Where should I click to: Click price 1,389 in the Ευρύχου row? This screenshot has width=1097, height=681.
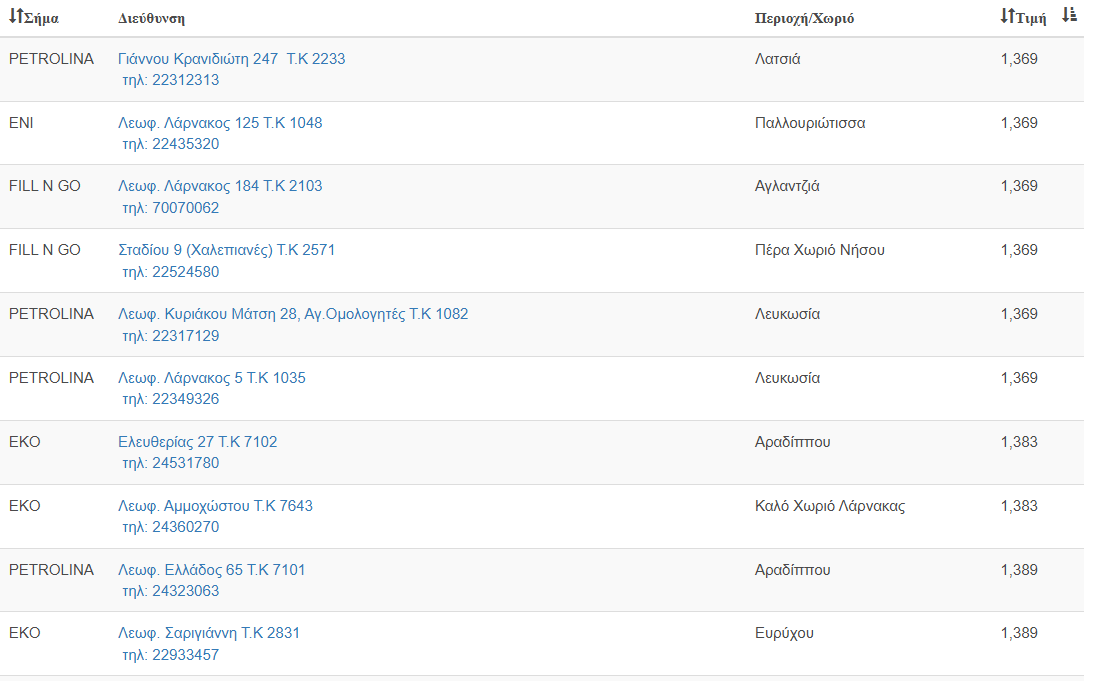(x=1019, y=633)
